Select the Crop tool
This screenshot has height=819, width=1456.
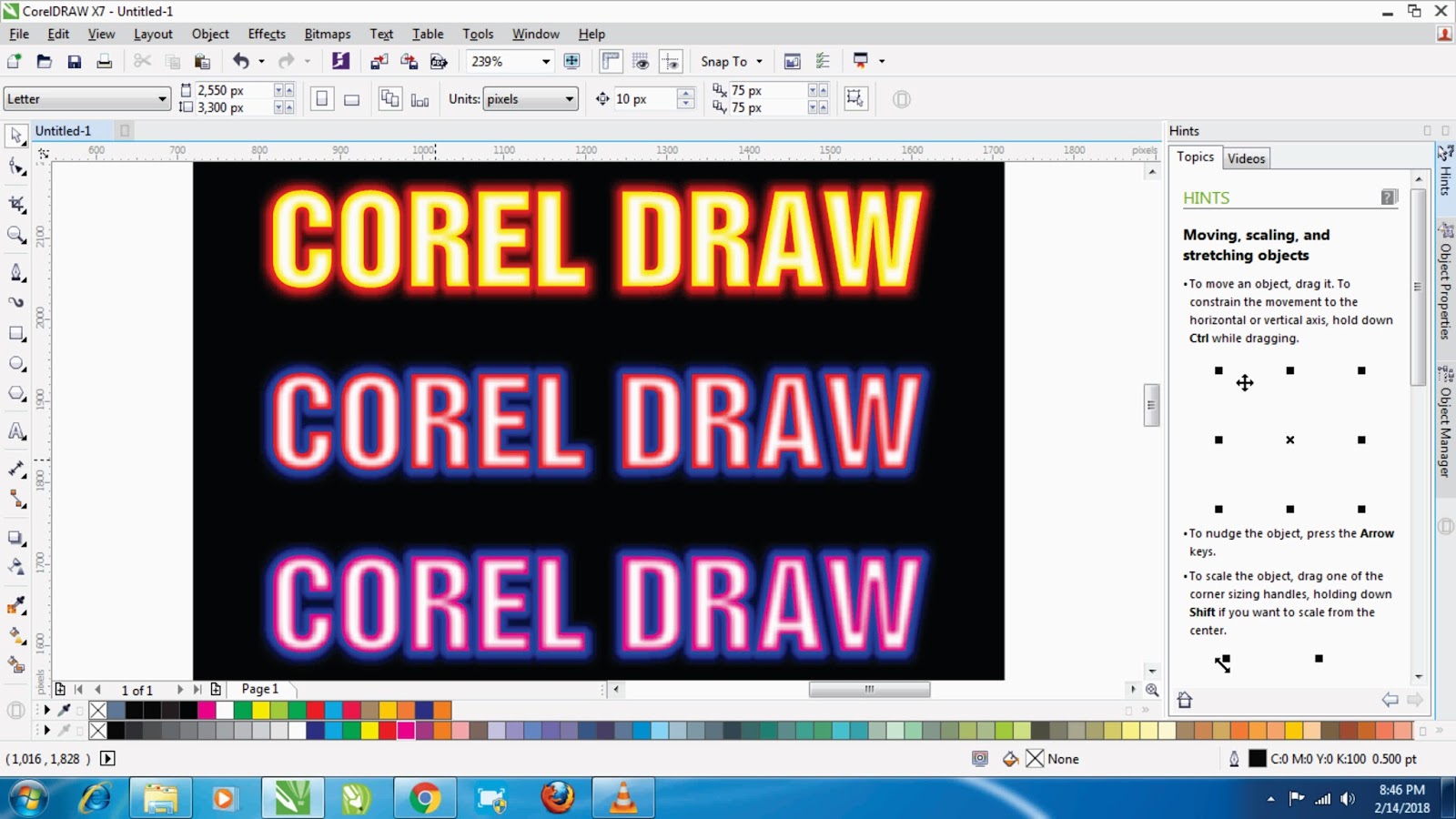point(16,204)
